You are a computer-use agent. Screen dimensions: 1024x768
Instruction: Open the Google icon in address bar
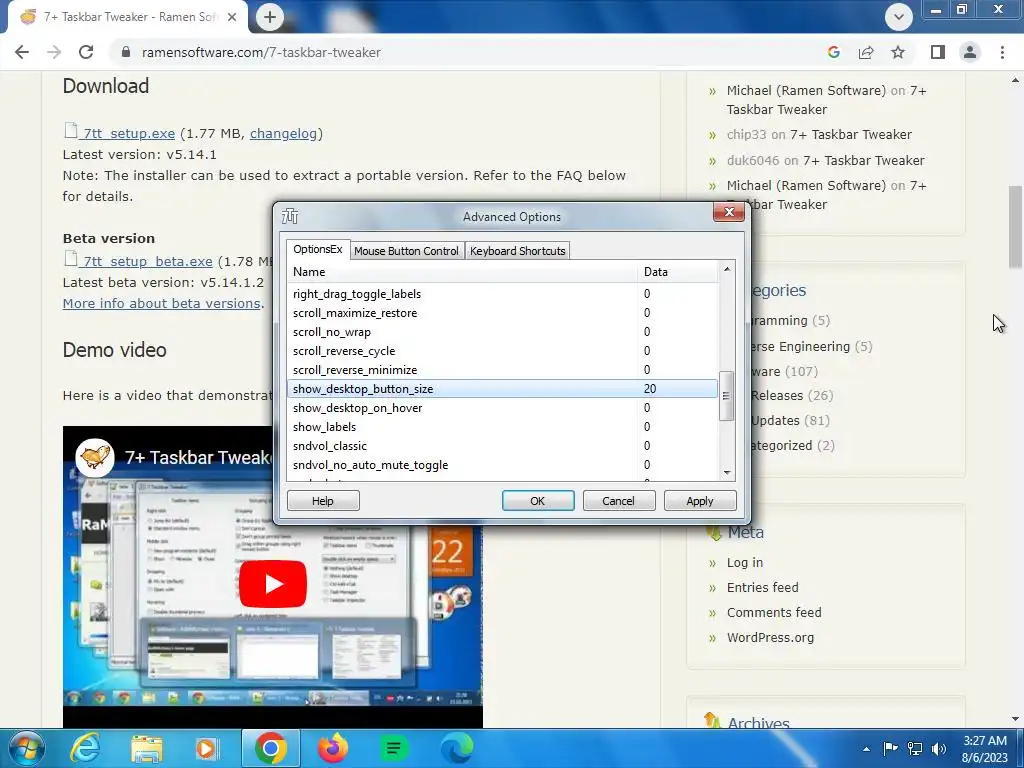pos(833,52)
